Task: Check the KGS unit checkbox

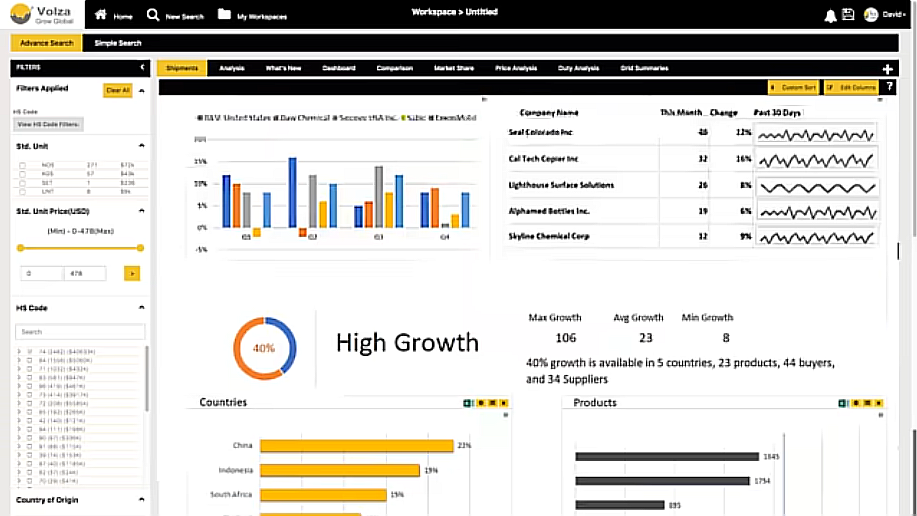Action: pyautogui.click(x=22, y=174)
